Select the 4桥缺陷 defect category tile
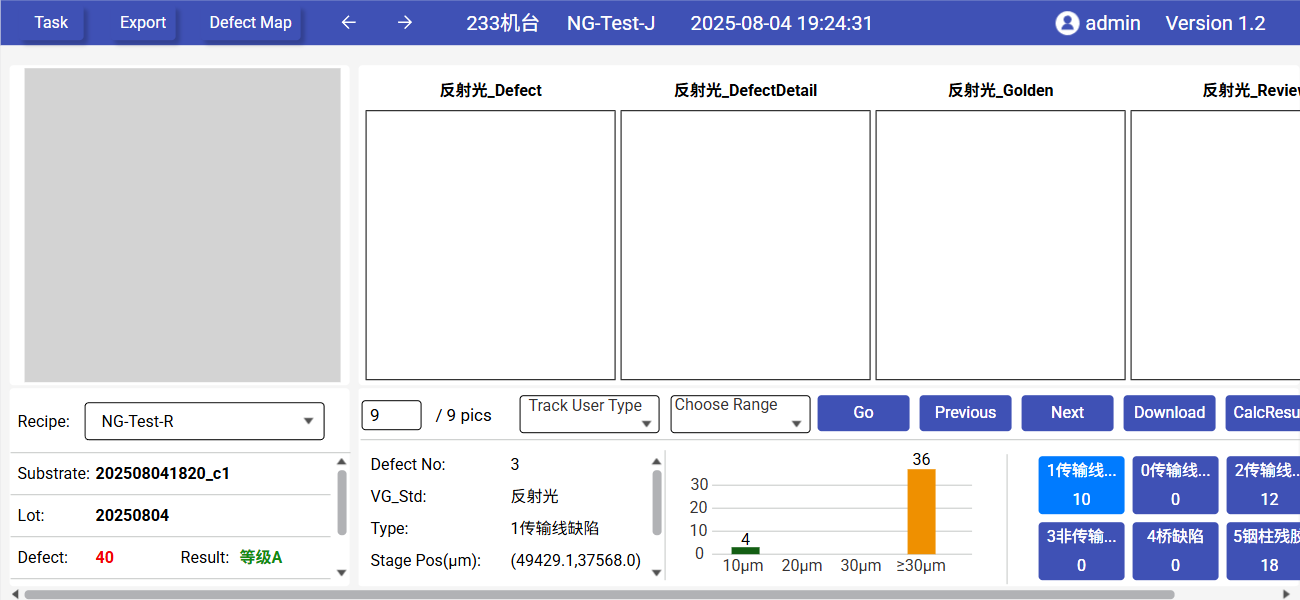This screenshot has height=600, width=1300. click(x=1175, y=551)
